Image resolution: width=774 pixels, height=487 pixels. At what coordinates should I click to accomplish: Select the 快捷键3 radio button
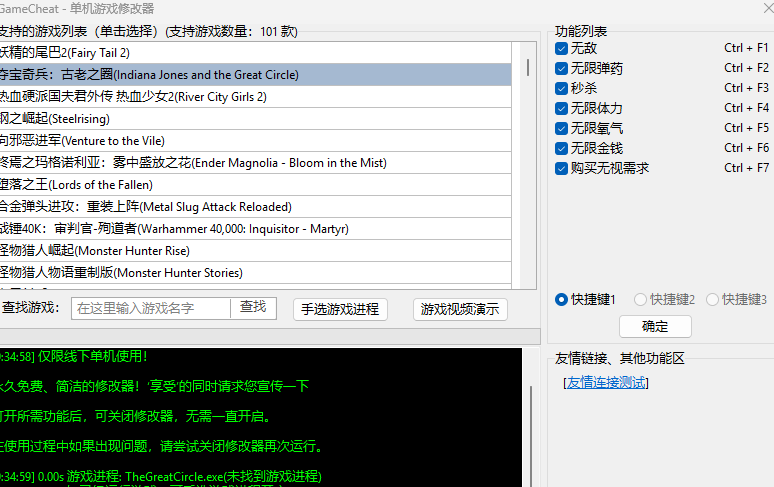(712, 300)
